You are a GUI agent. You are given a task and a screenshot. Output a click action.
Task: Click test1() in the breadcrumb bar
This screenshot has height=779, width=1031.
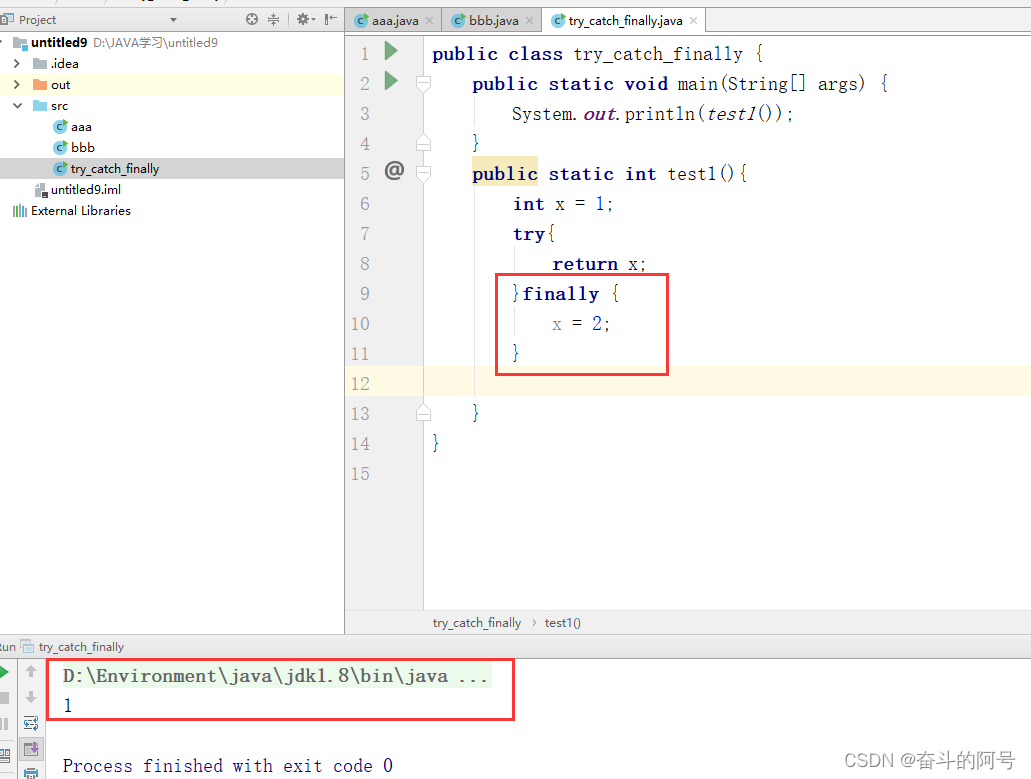coord(562,623)
